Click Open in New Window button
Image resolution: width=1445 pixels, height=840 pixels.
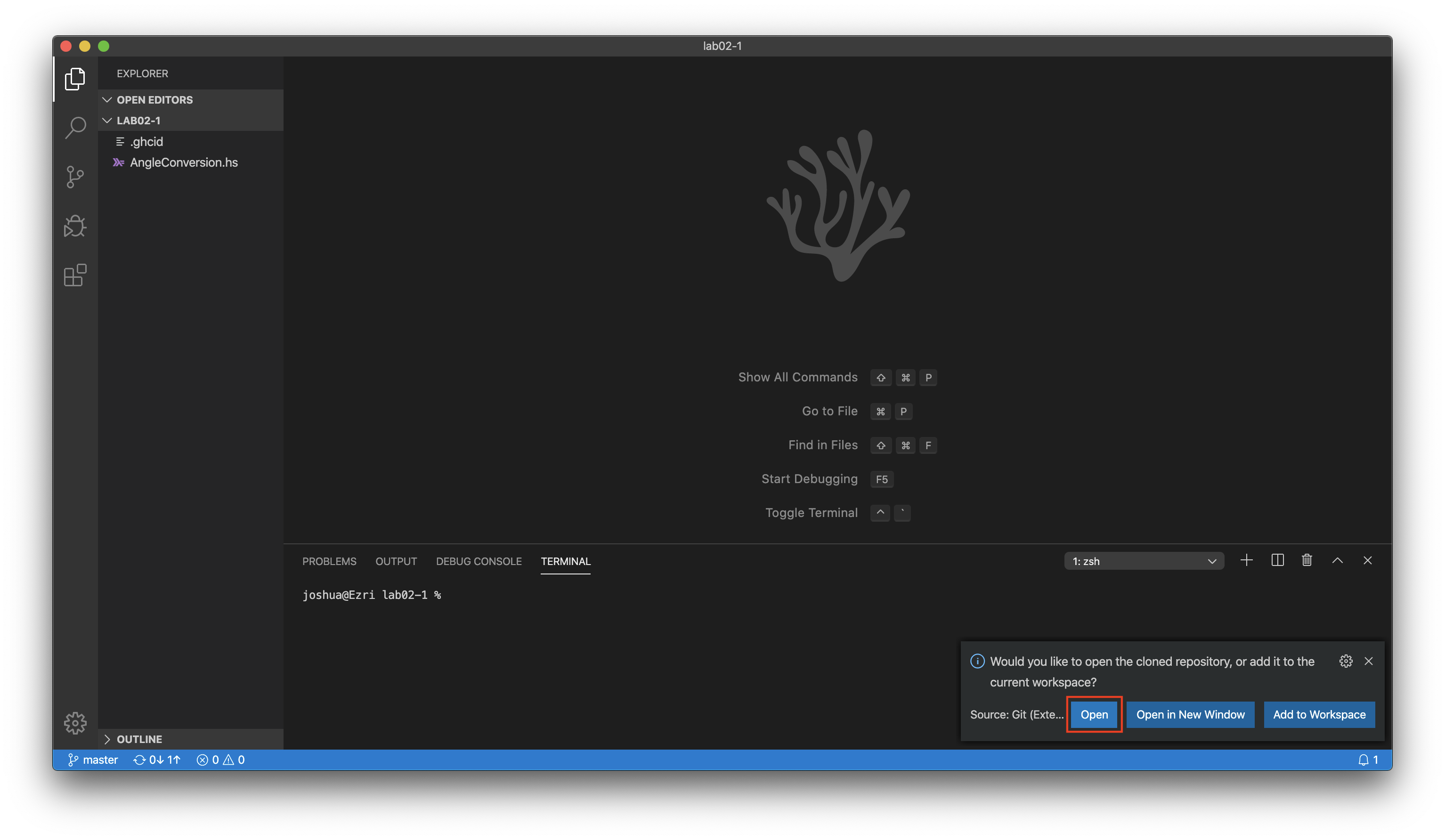1190,714
